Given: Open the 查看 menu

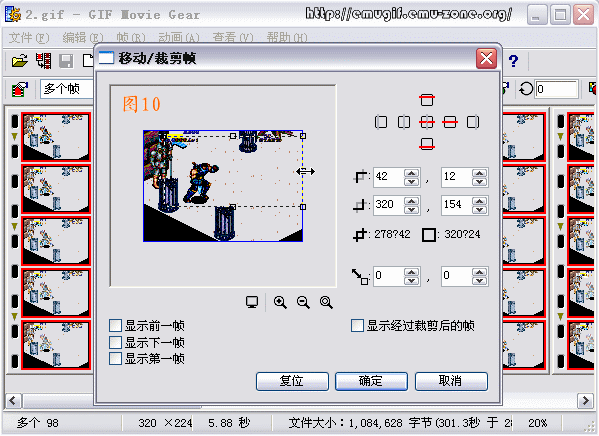Looking at the screenshot, I should tap(233, 37).
